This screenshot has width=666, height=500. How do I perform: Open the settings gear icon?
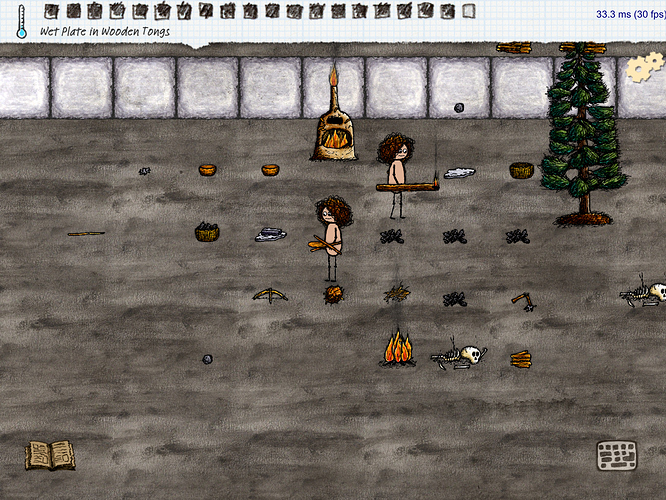pyautogui.click(x=645, y=67)
